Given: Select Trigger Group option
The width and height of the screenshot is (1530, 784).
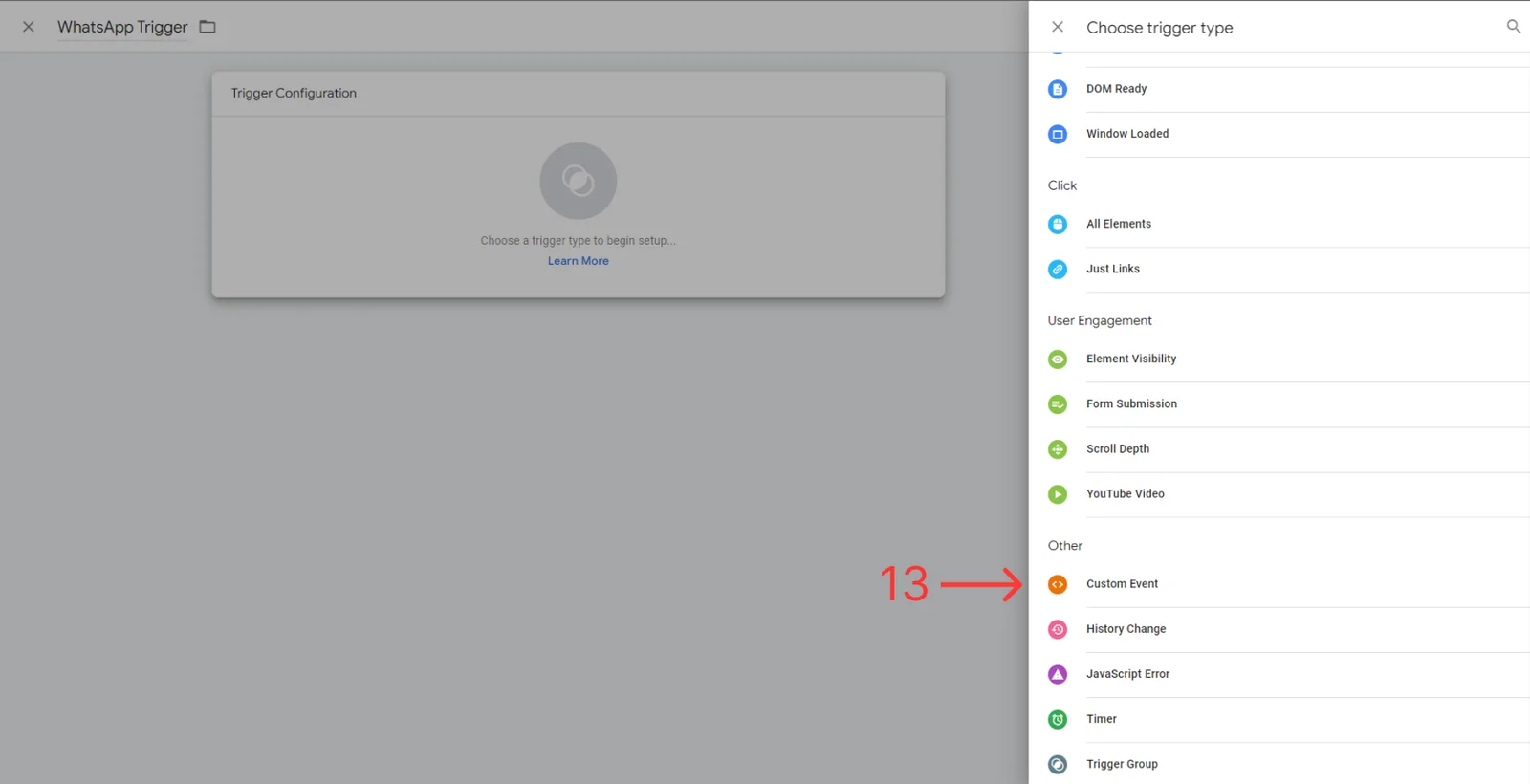Looking at the screenshot, I should (x=1121, y=764).
